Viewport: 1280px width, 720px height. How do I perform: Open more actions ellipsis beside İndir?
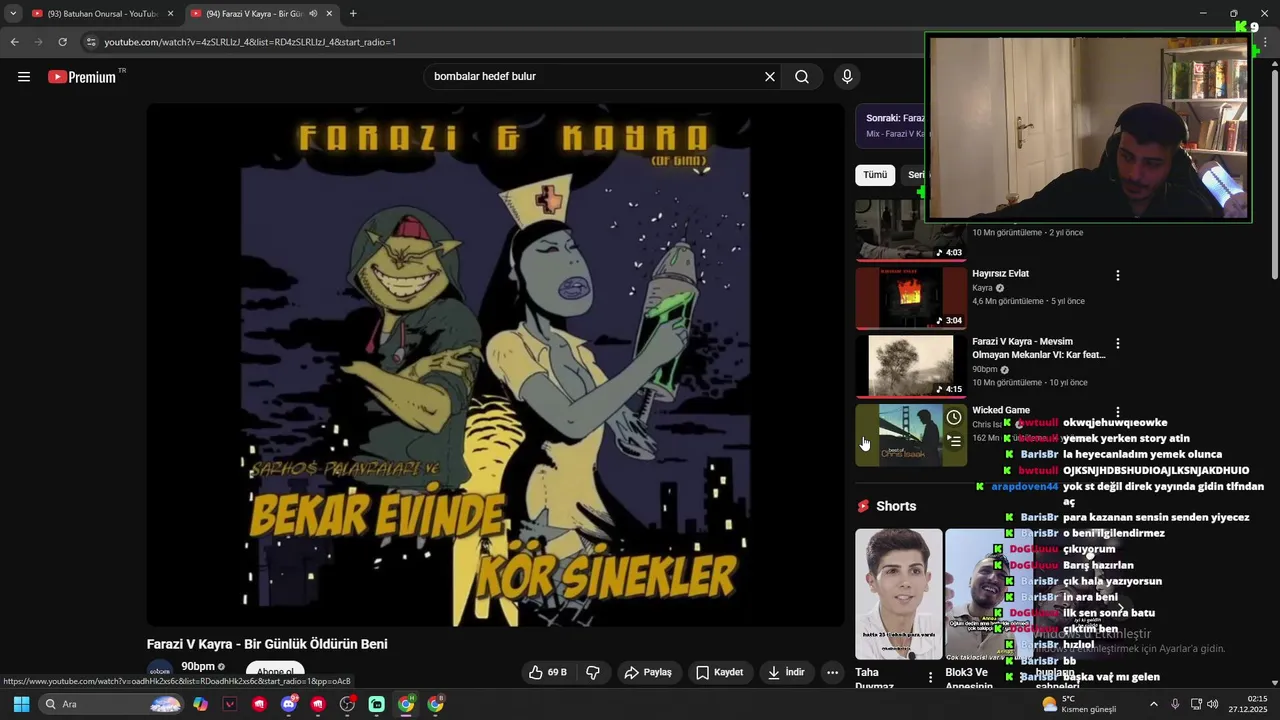(x=832, y=672)
